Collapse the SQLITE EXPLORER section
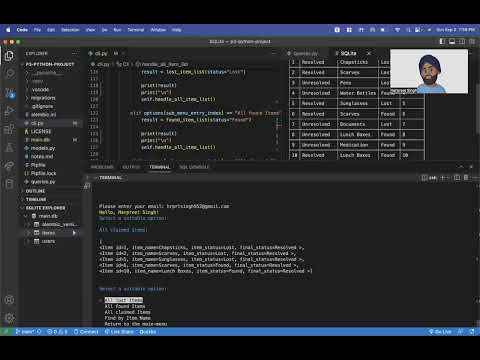The width and height of the screenshot is (480, 360). [x=45, y=208]
